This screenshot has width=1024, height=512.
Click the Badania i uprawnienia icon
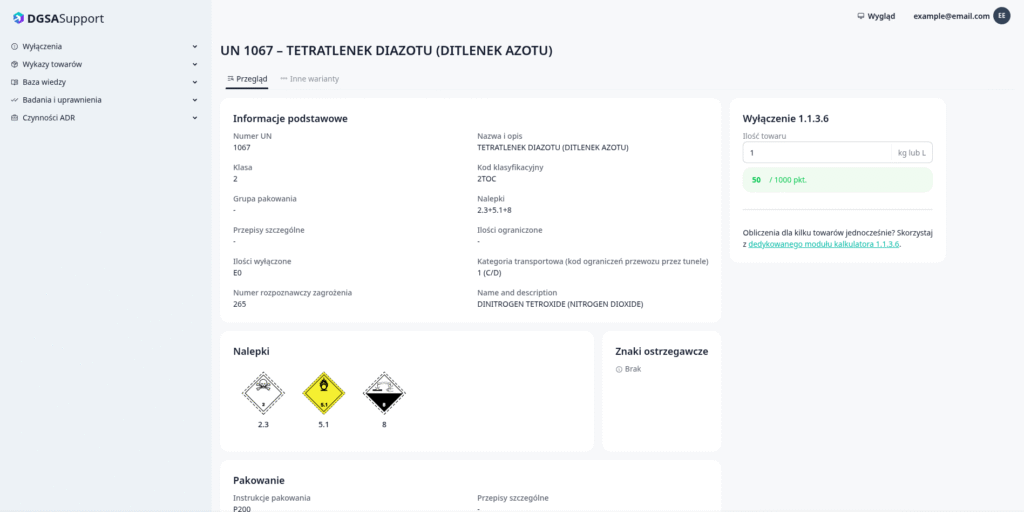click(14, 100)
